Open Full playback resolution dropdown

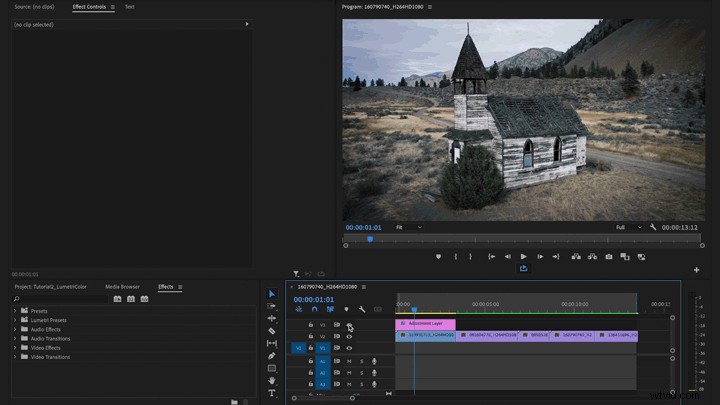coord(629,227)
